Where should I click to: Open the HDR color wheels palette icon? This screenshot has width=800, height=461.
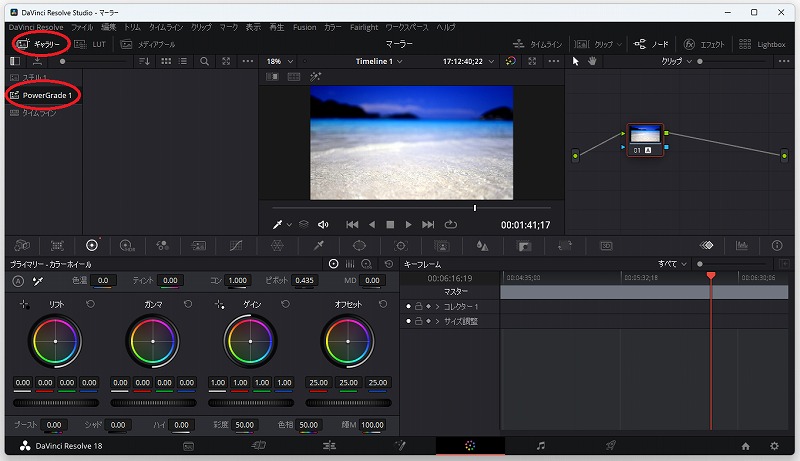coord(127,246)
